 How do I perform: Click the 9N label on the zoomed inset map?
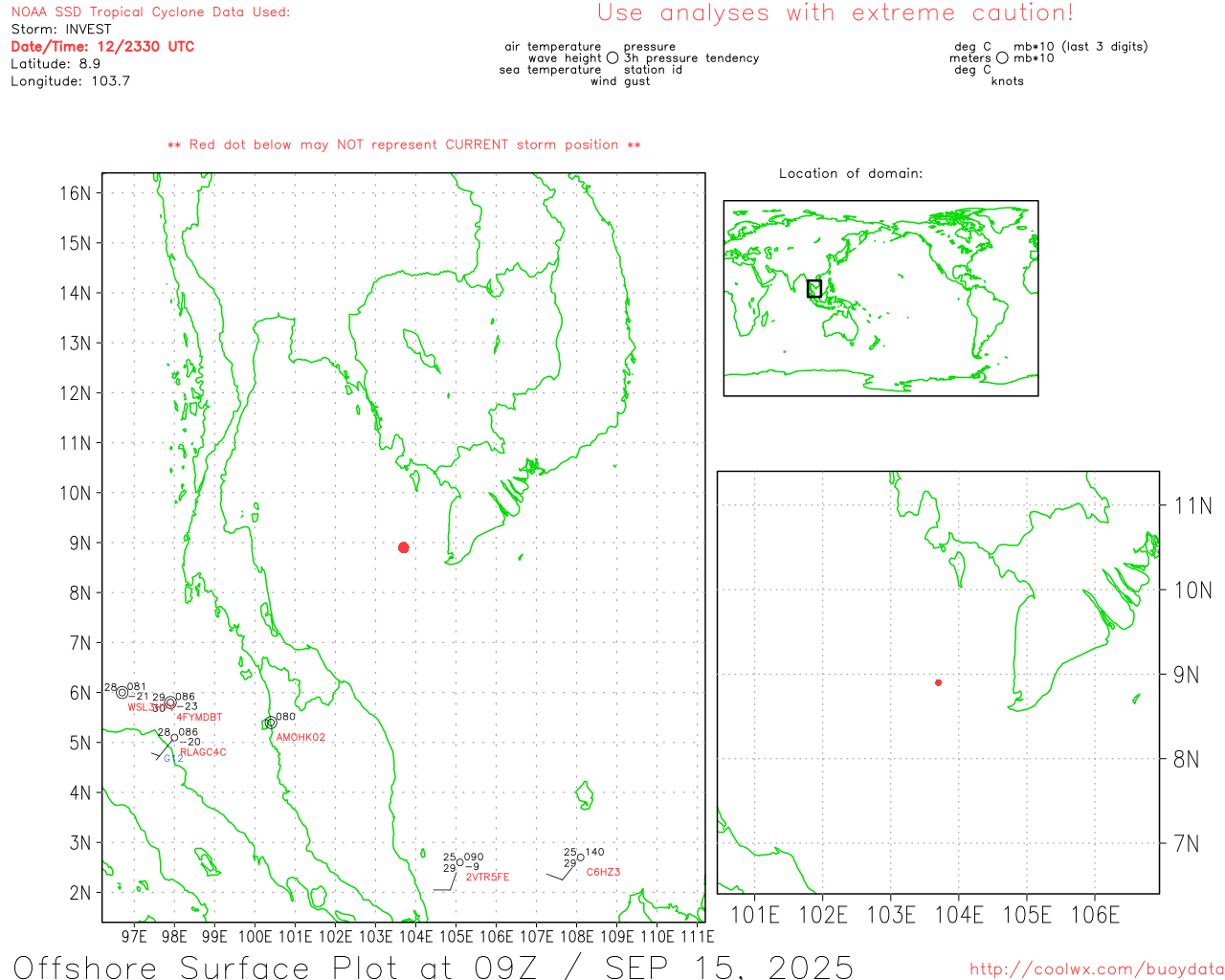click(1187, 675)
